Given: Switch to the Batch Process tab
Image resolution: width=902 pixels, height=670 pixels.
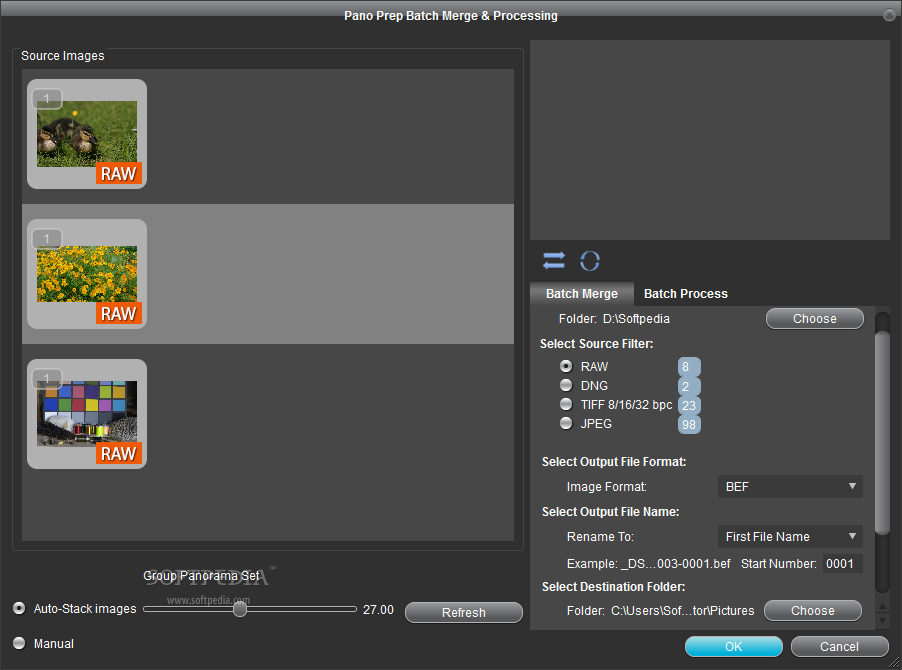Looking at the screenshot, I should point(686,294).
